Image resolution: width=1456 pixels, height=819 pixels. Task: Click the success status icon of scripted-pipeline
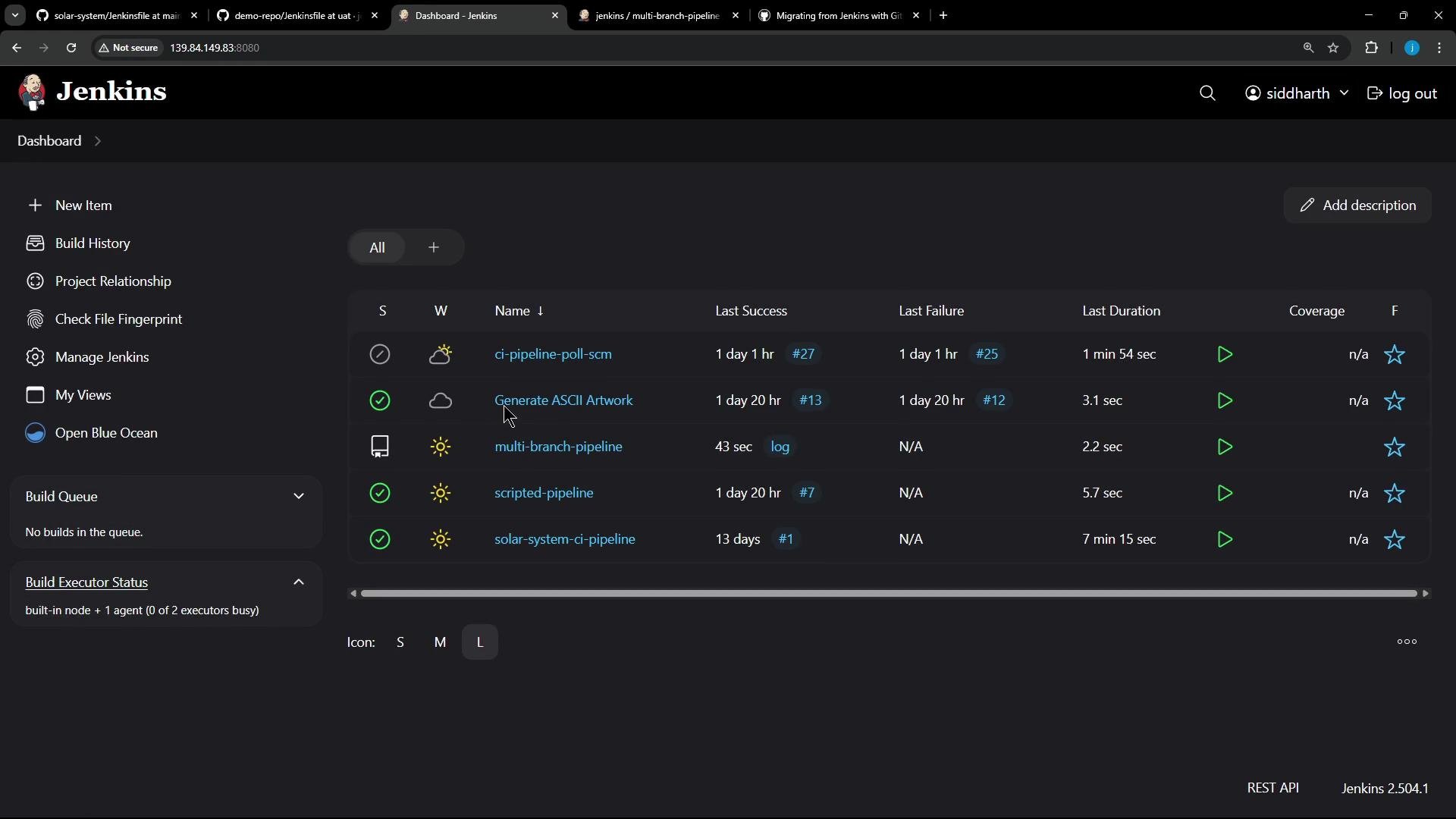pos(380,493)
